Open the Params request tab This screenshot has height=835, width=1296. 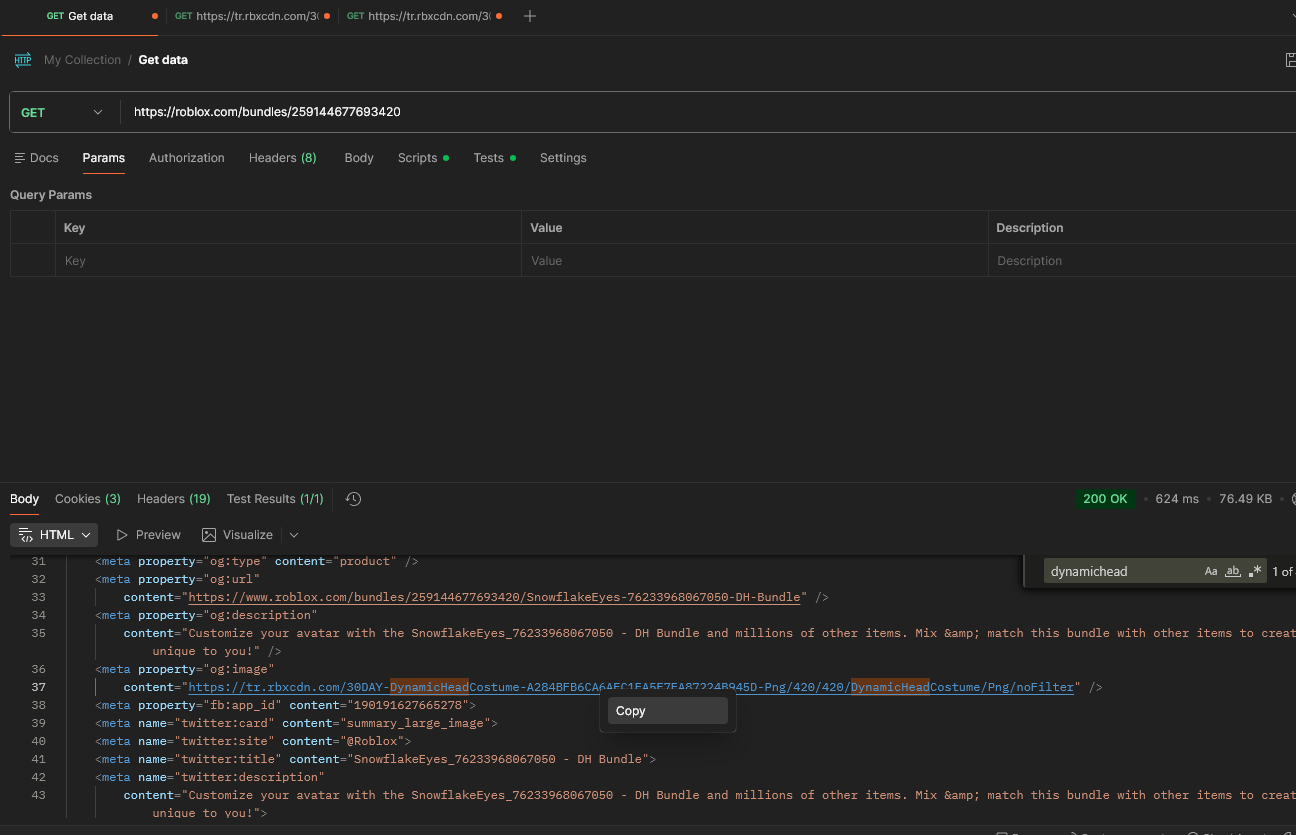coord(104,158)
